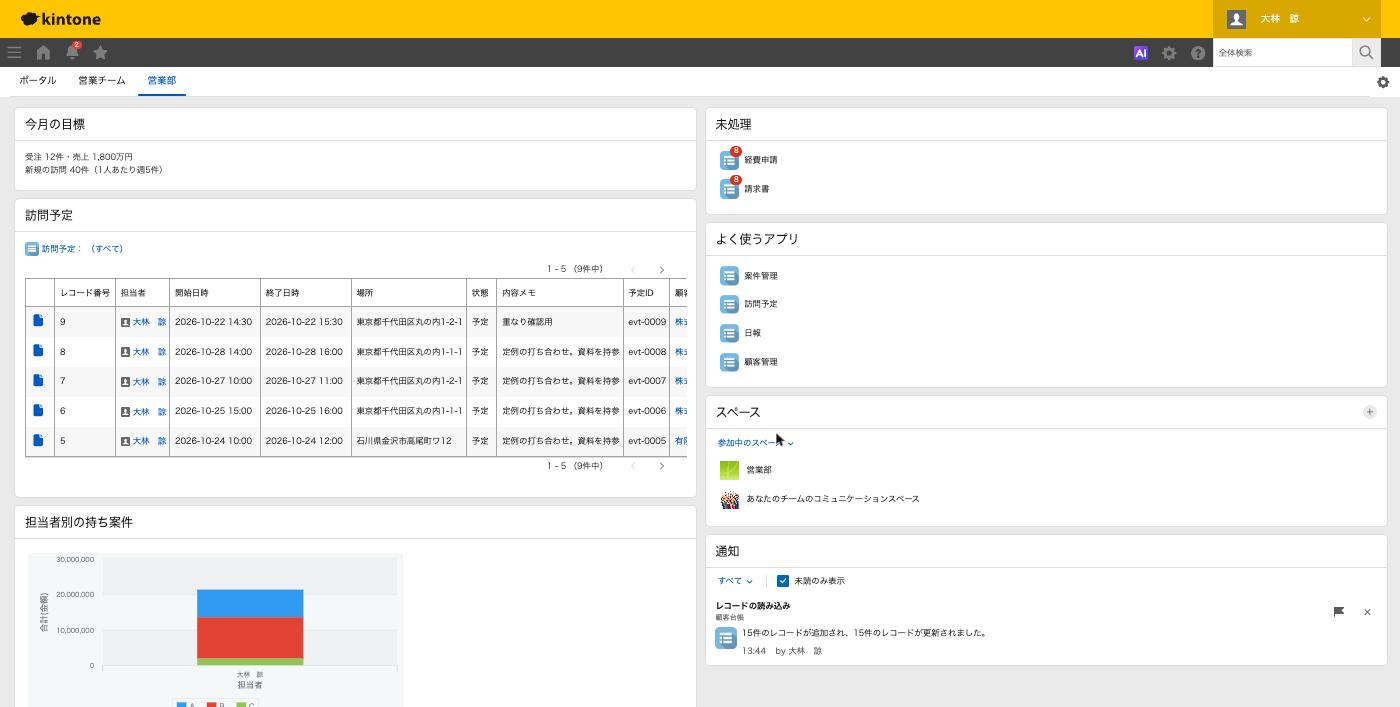Open record detail icon for record 7
The width and height of the screenshot is (1400, 707).
coord(38,381)
